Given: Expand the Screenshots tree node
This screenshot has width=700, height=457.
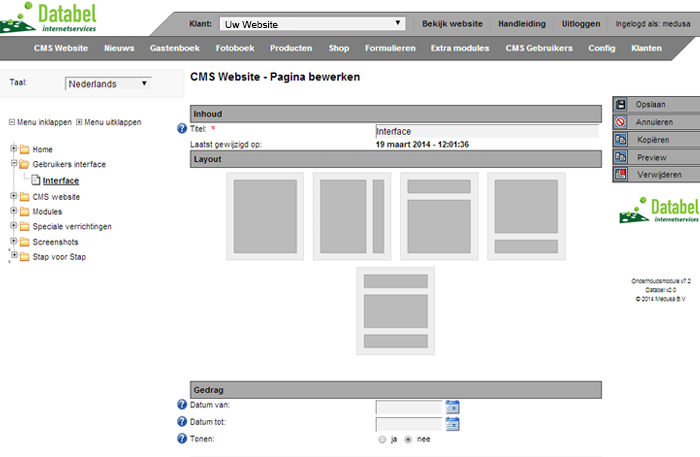Looking at the screenshot, I should (x=13, y=241).
